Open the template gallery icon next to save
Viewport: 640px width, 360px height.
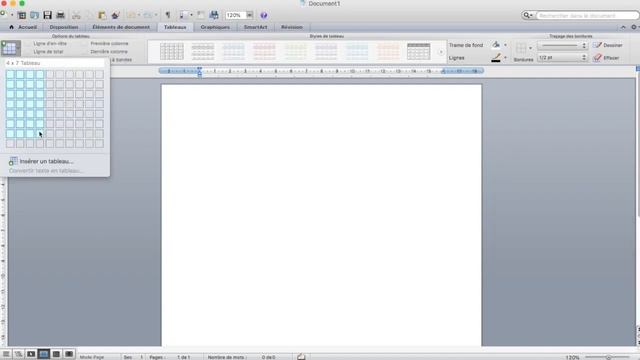coord(35,16)
